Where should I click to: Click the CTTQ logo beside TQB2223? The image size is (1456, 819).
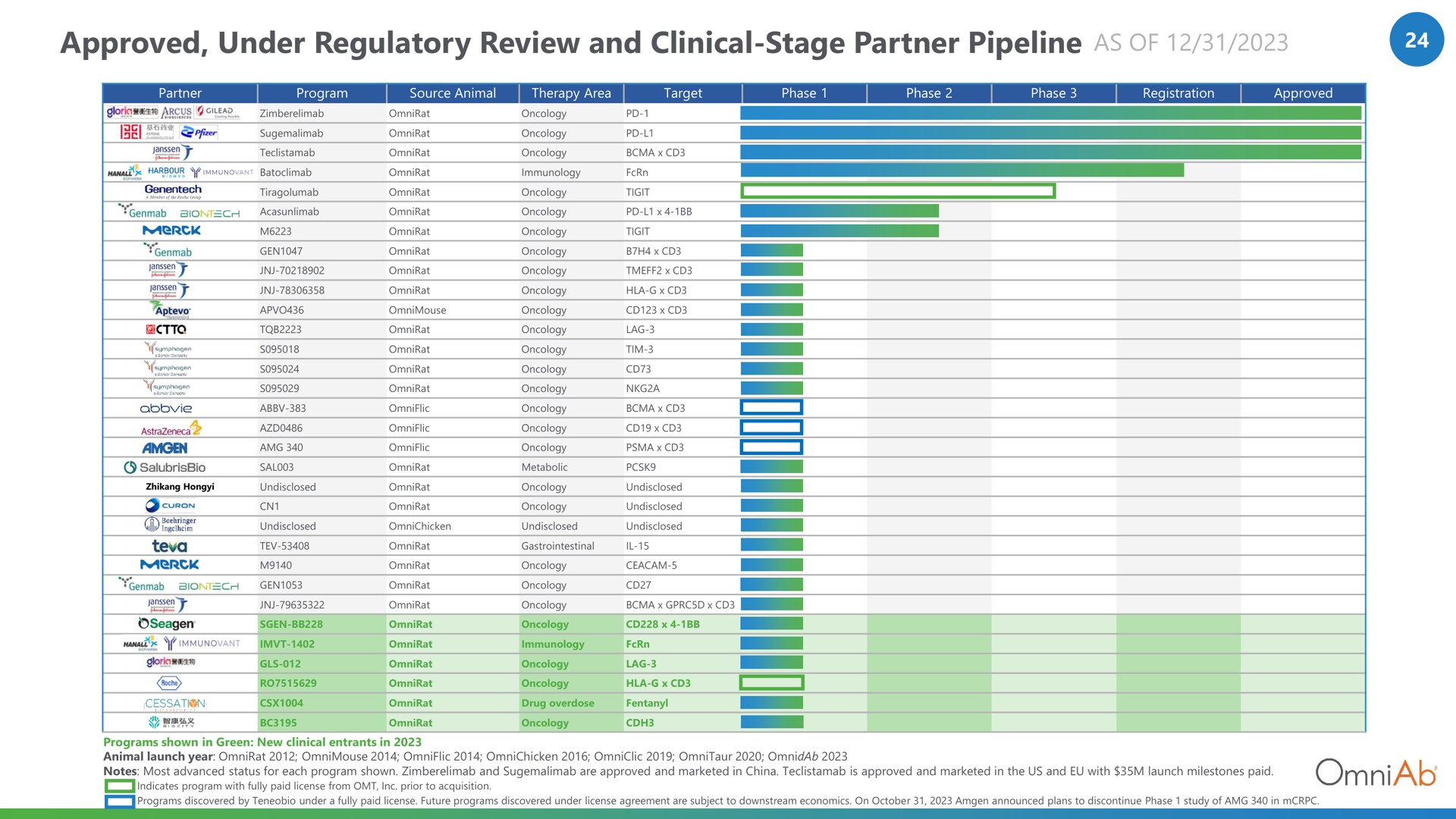pos(166,329)
